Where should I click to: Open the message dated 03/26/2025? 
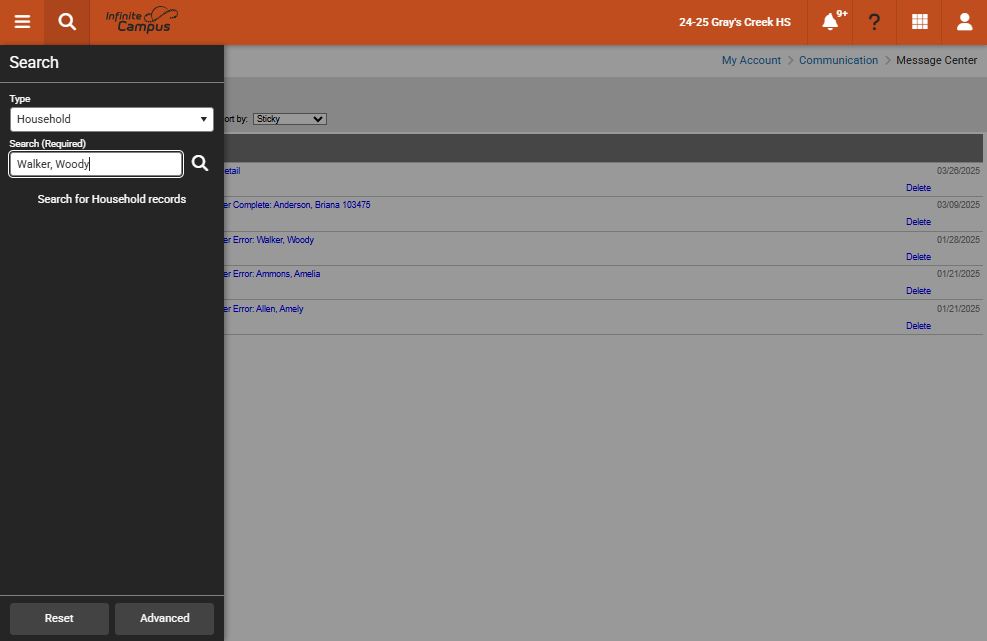point(232,171)
